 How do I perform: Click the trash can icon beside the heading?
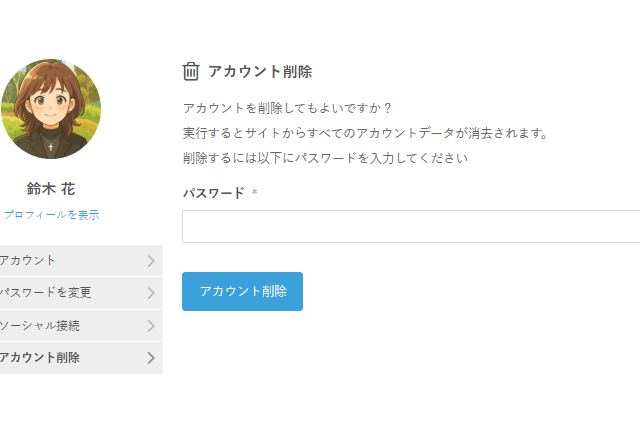coord(191,71)
